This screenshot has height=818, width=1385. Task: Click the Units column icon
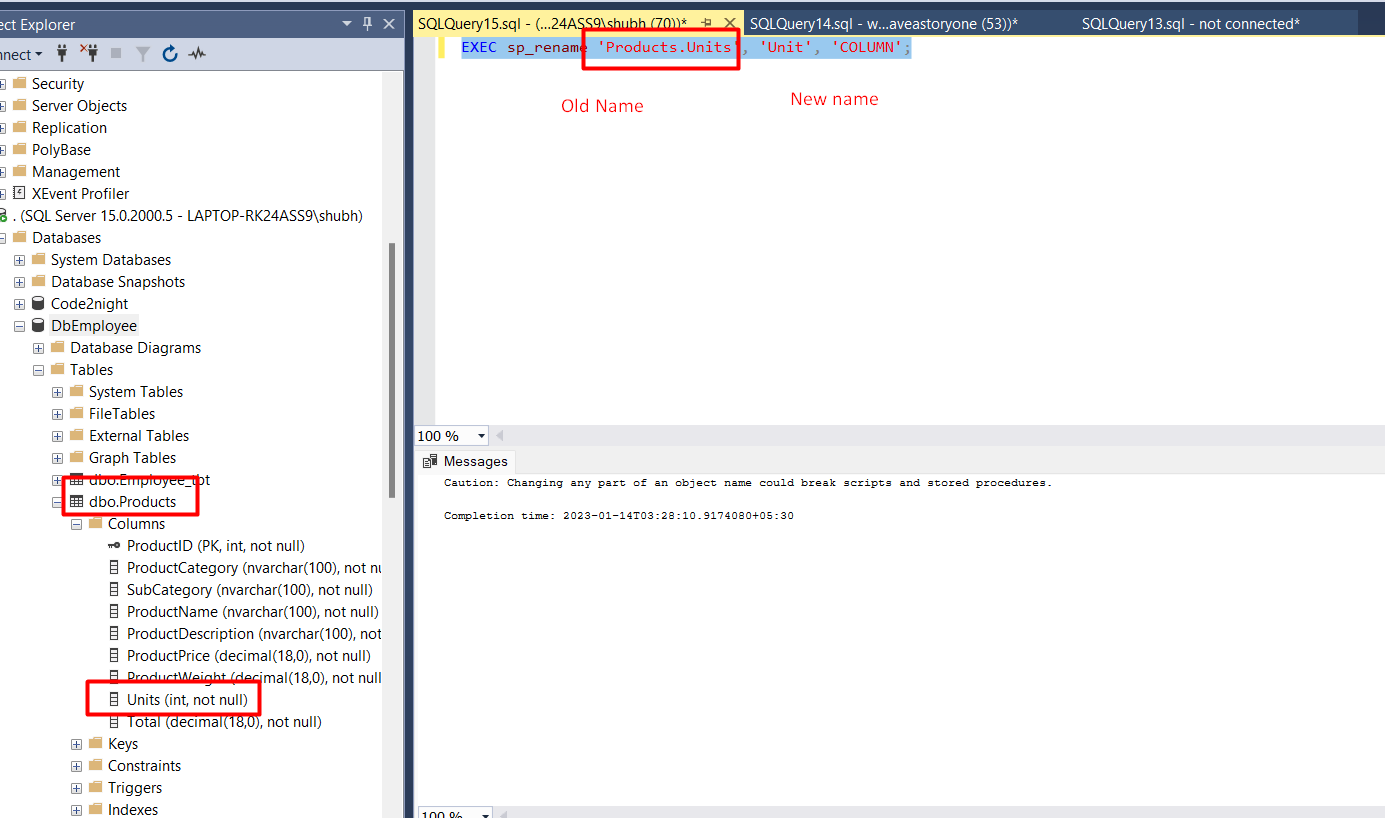114,700
